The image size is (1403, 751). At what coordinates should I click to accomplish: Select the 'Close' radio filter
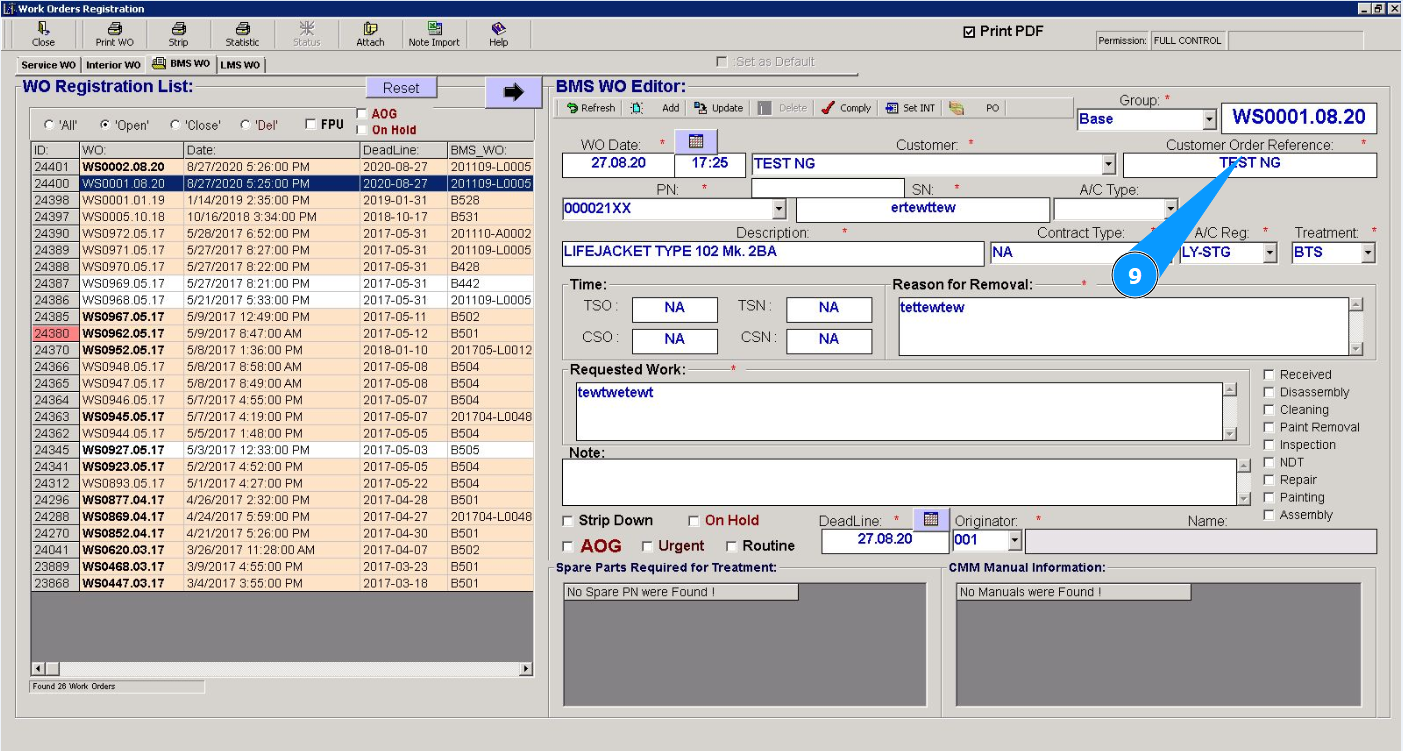tap(176, 125)
